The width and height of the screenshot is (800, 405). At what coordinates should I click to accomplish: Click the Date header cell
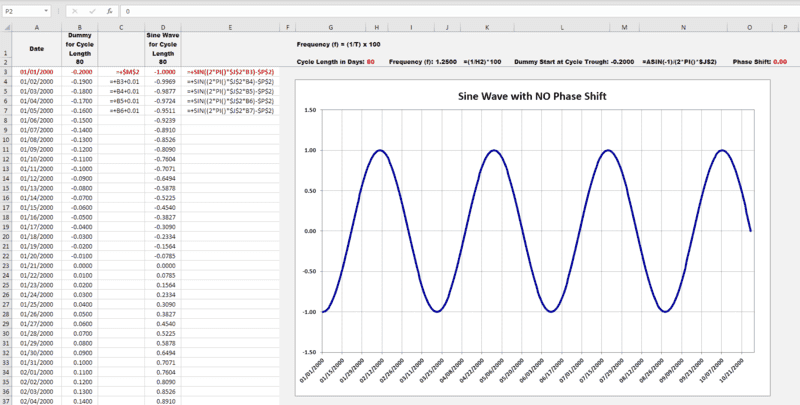point(37,48)
